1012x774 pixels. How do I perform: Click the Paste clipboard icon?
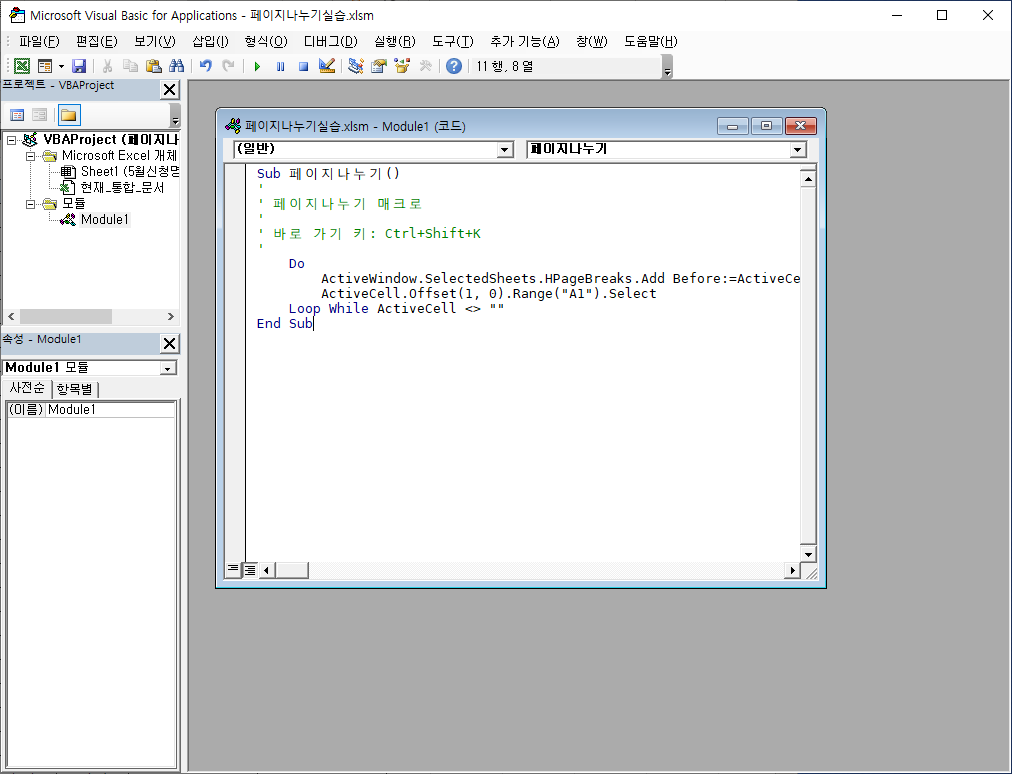154,66
